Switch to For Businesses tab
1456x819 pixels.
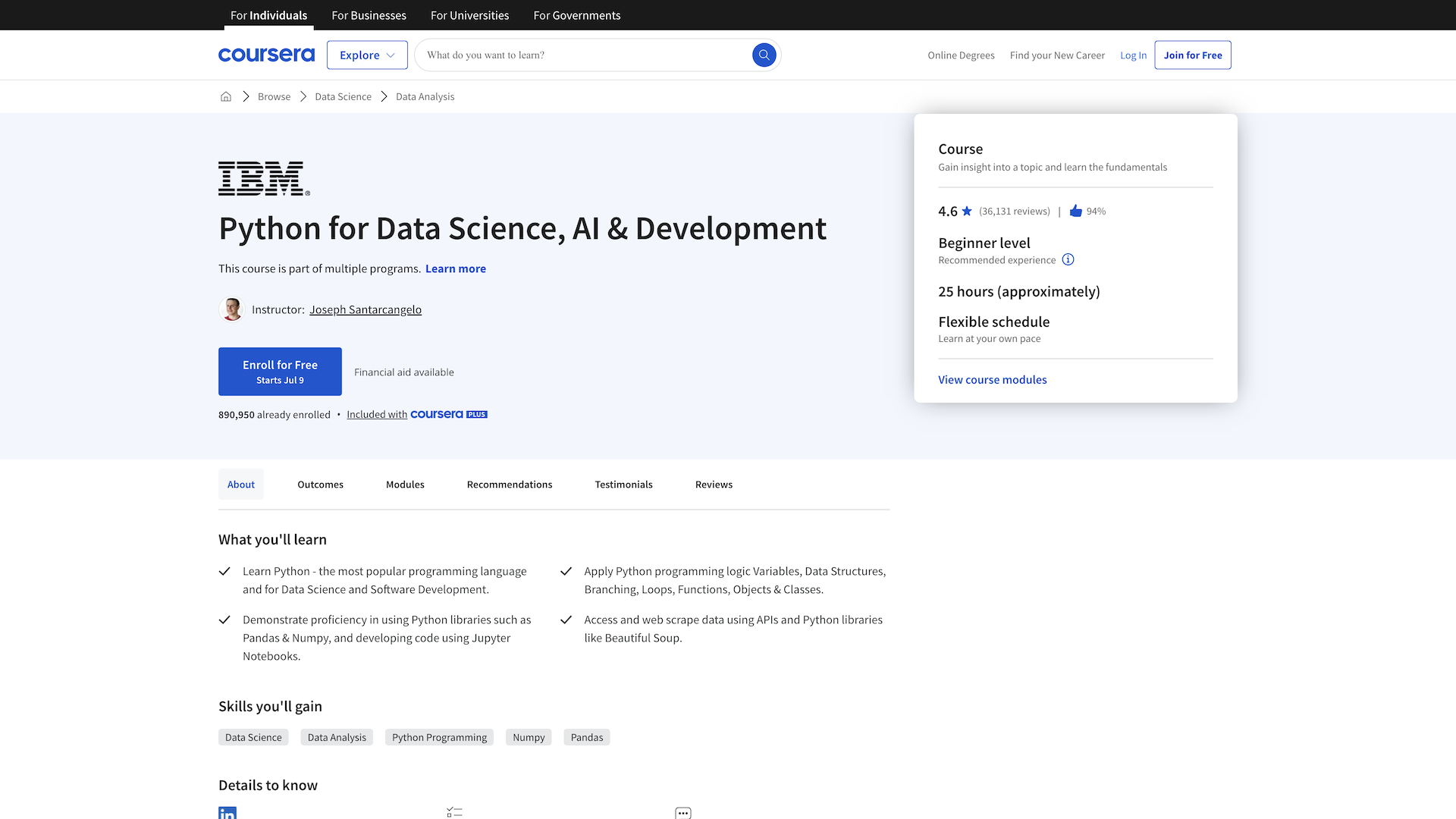click(x=369, y=15)
